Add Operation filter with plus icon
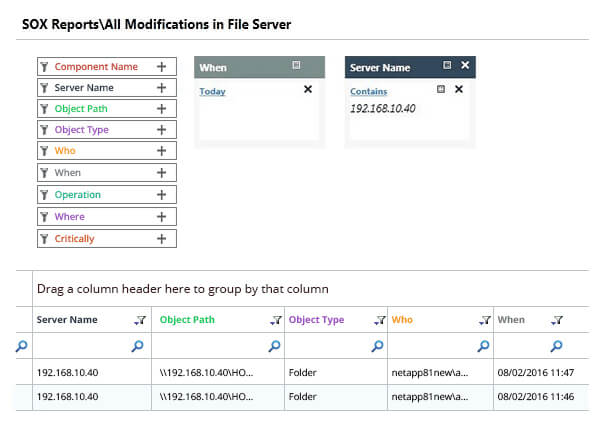Image resolution: width=612 pixels, height=430 pixels. (162, 195)
